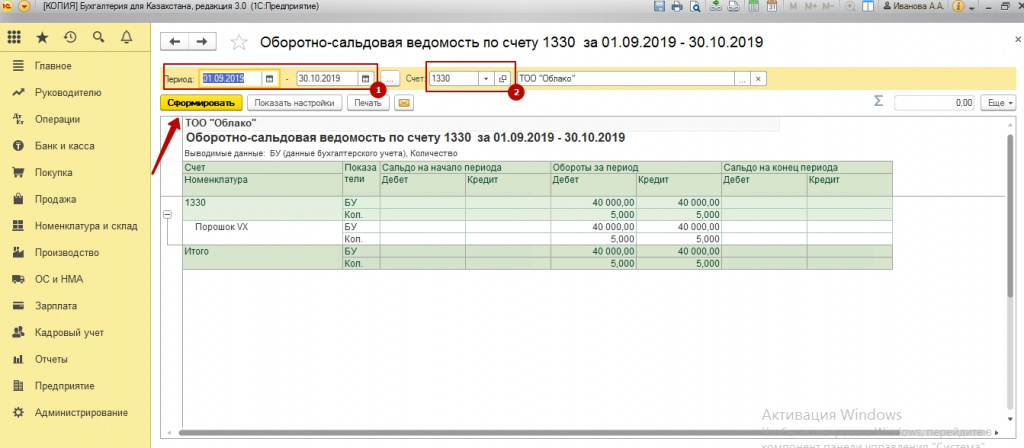Open calendar picker for the start date
The image size is (1024, 448).
click(269, 78)
